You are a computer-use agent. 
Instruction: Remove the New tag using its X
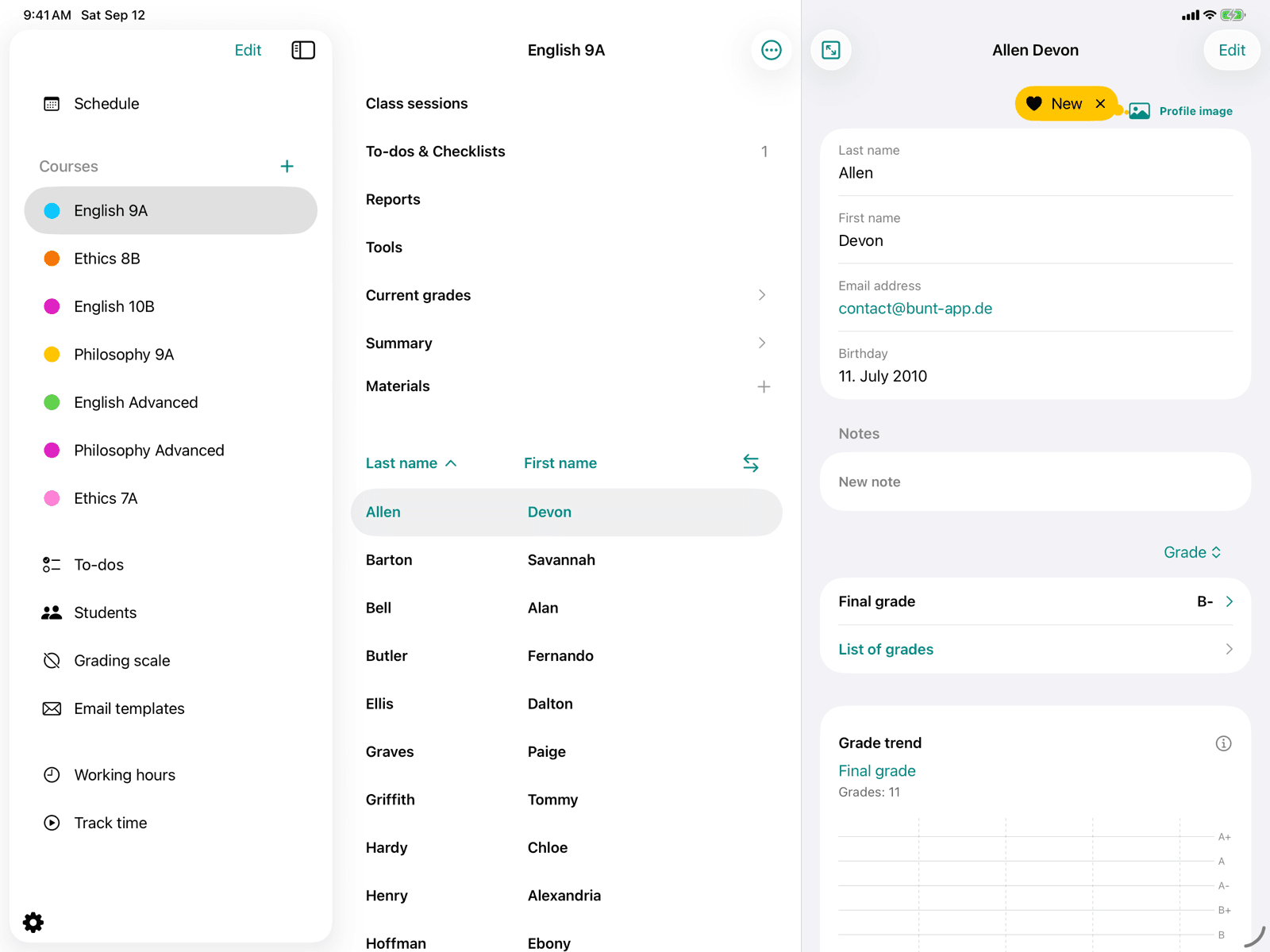1100,104
